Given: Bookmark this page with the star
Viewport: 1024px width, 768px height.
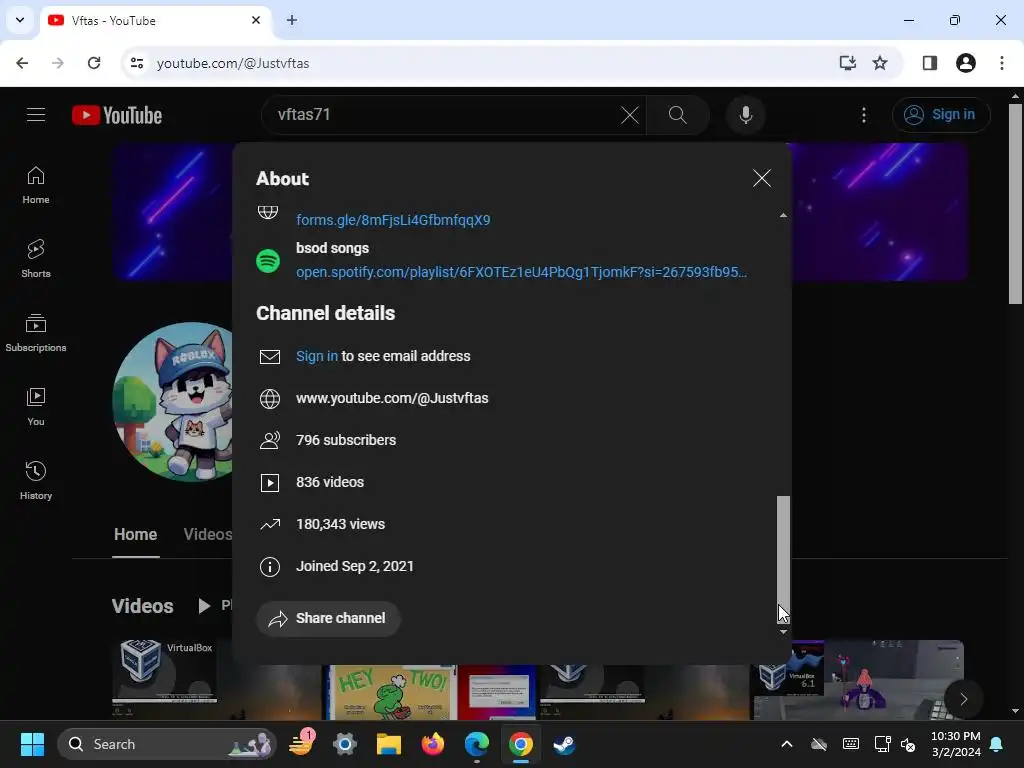Looking at the screenshot, I should point(880,63).
